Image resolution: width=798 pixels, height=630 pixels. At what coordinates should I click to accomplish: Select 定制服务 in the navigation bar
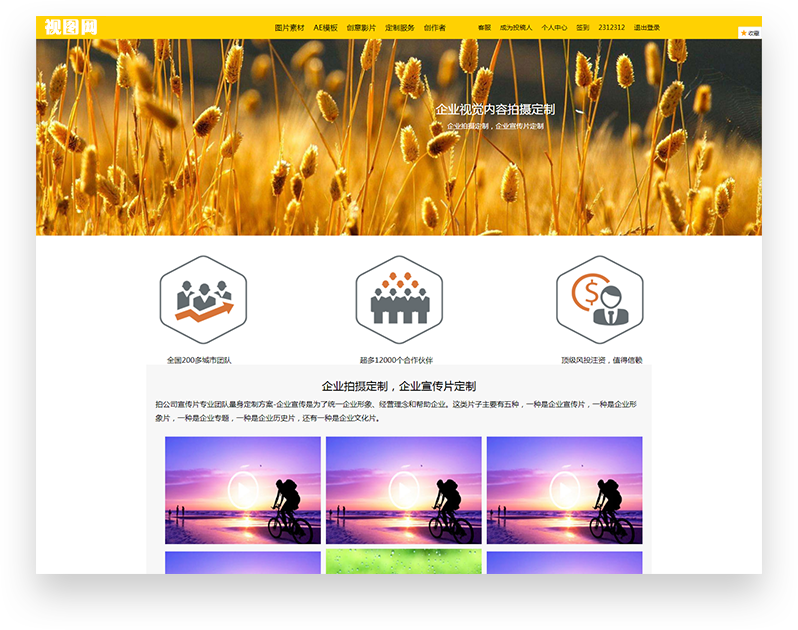coord(400,27)
